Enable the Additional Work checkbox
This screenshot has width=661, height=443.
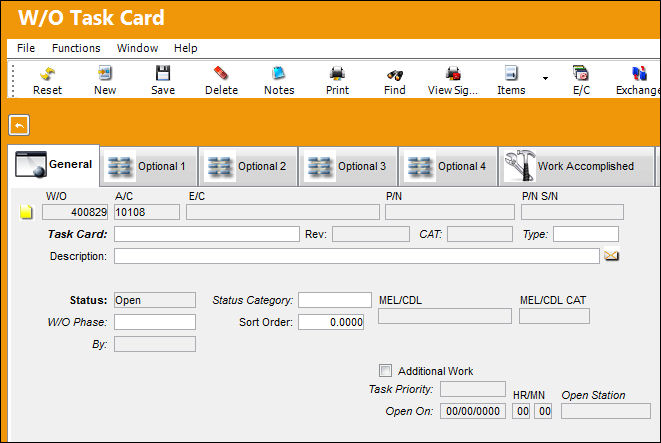pyautogui.click(x=385, y=371)
